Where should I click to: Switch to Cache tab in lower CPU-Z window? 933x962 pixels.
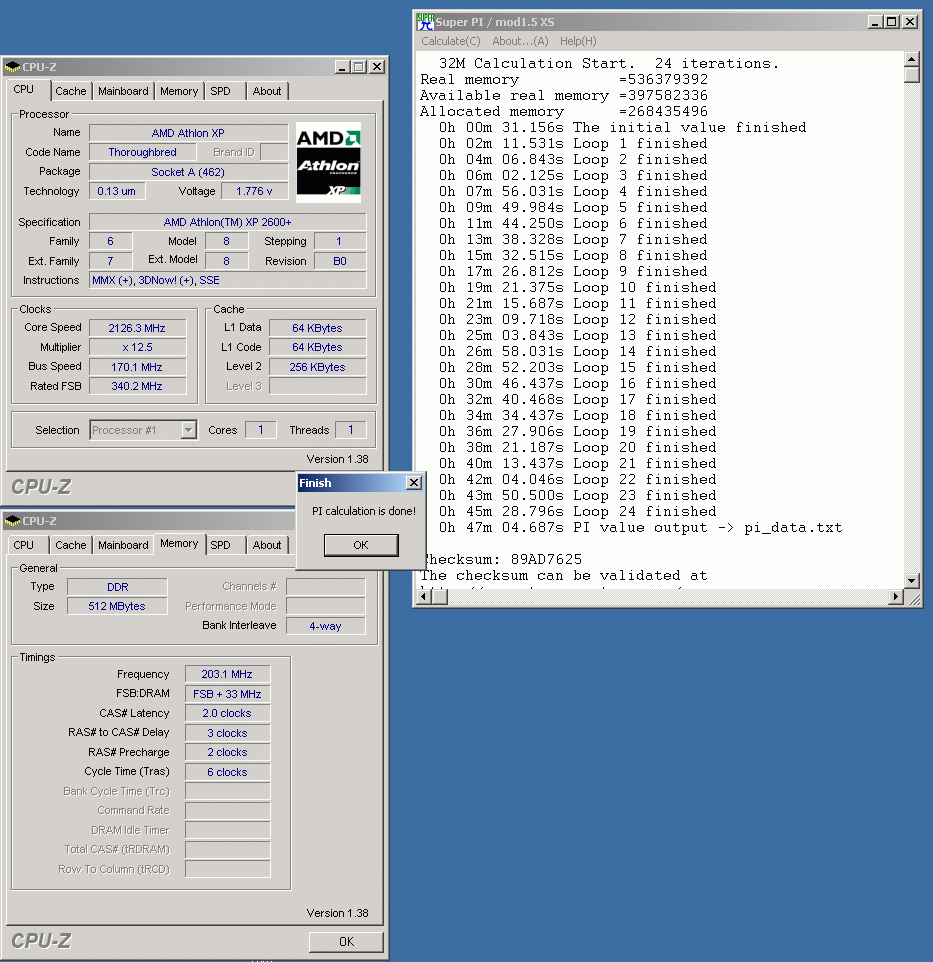point(71,545)
